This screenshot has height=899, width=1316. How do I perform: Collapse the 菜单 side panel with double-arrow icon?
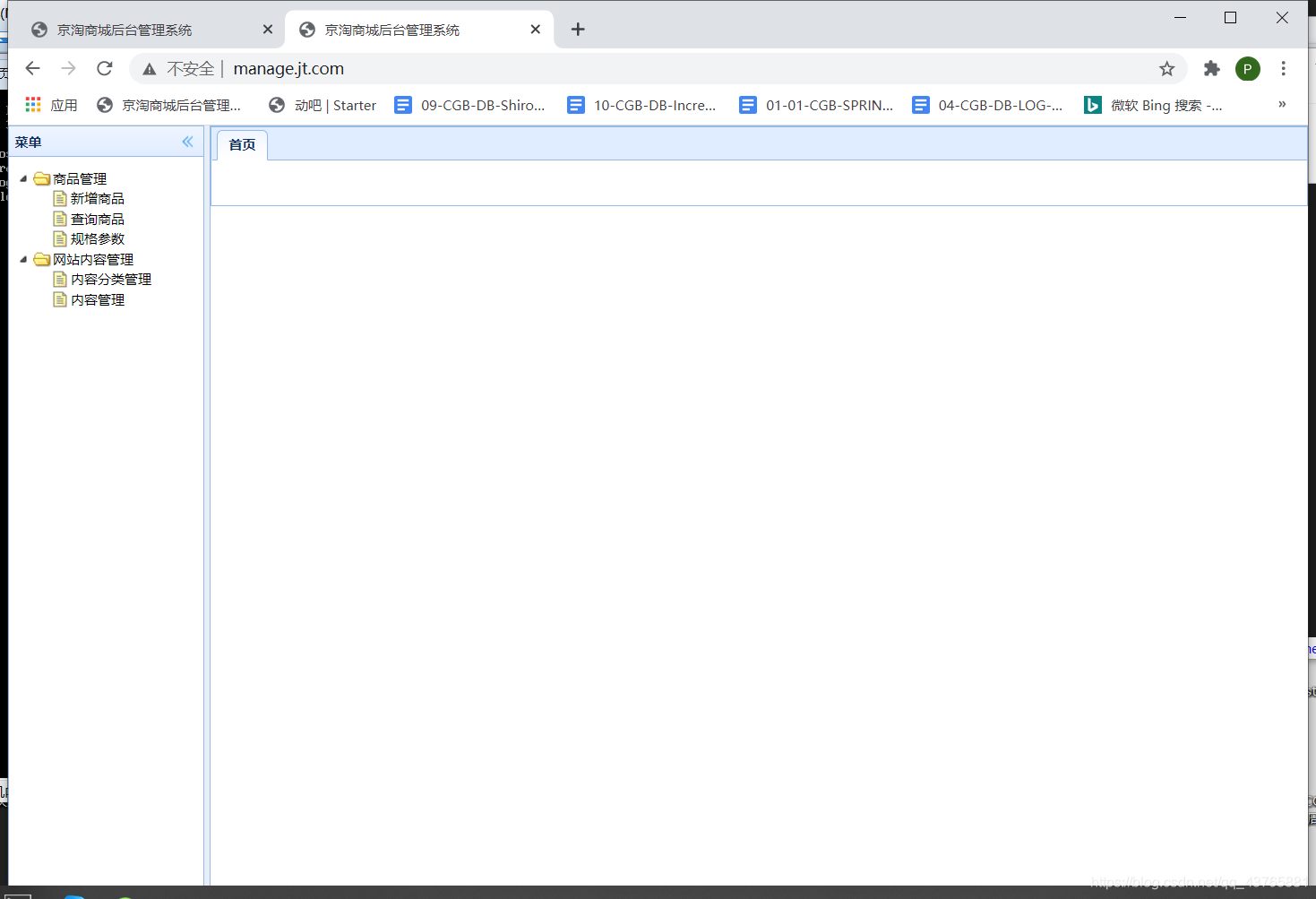click(187, 142)
